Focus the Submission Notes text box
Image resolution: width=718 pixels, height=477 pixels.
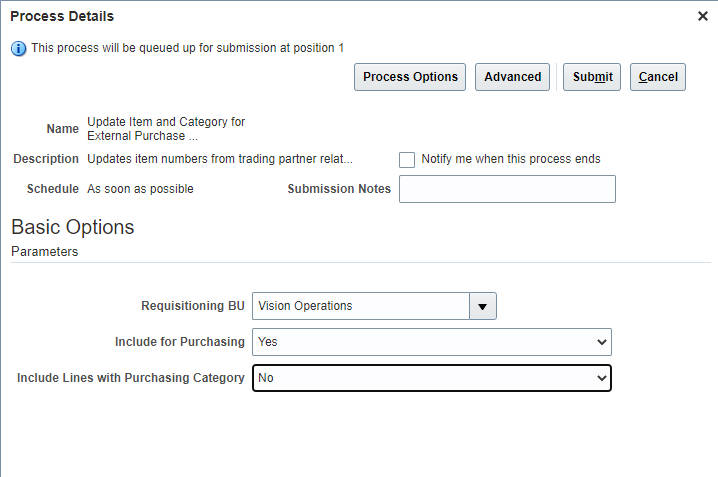(507, 189)
